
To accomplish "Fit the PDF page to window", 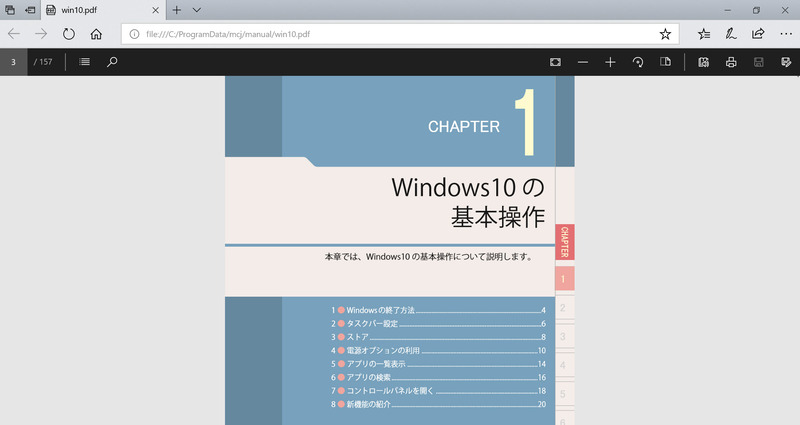I will point(555,62).
